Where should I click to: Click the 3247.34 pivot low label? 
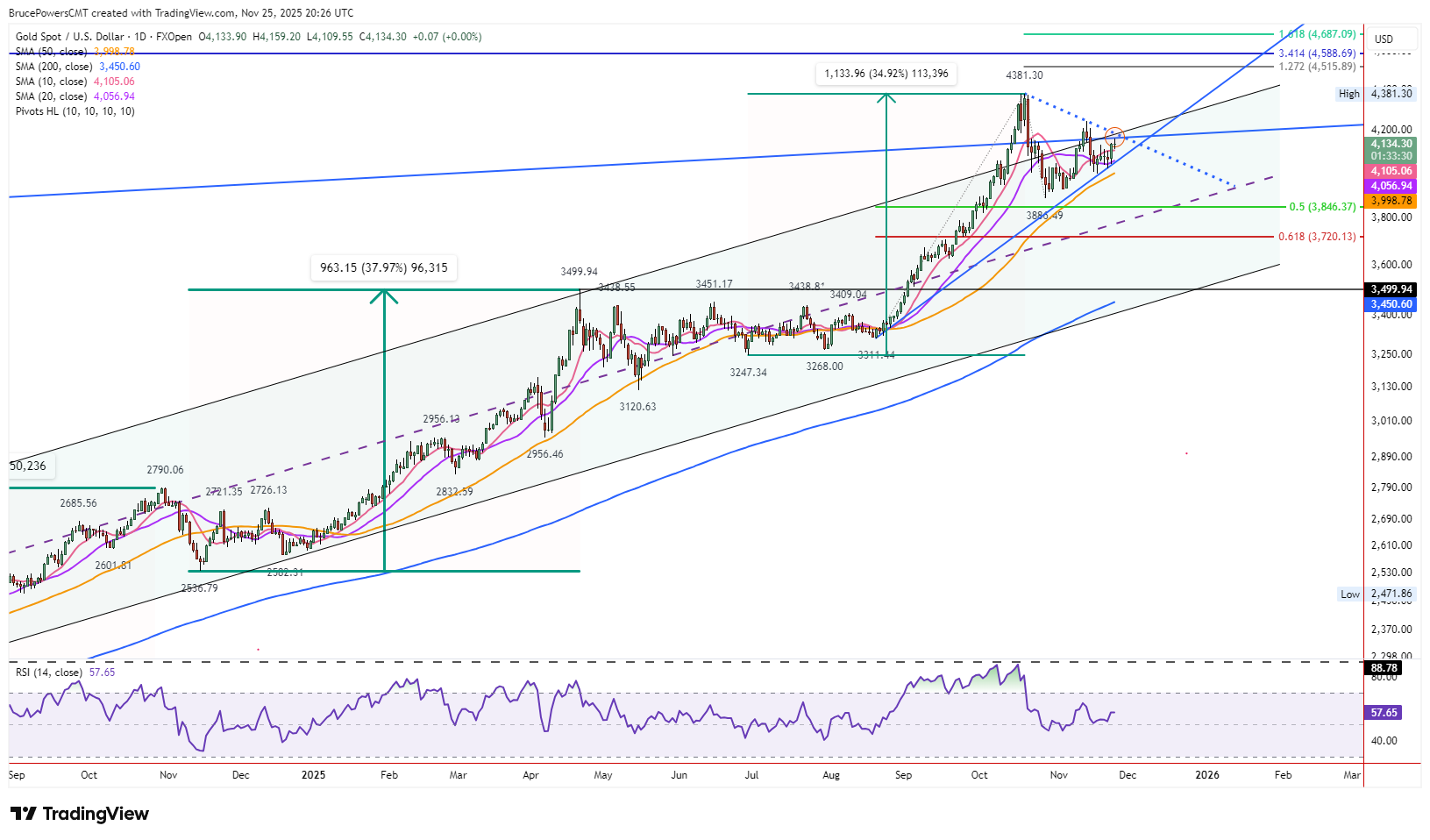tap(748, 373)
